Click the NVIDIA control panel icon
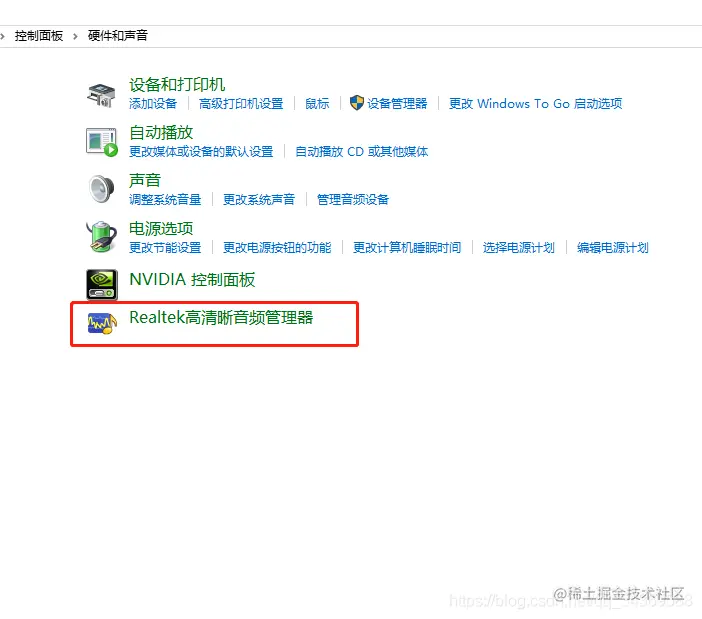Viewport: 702px width, 619px height. coord(102,285)
